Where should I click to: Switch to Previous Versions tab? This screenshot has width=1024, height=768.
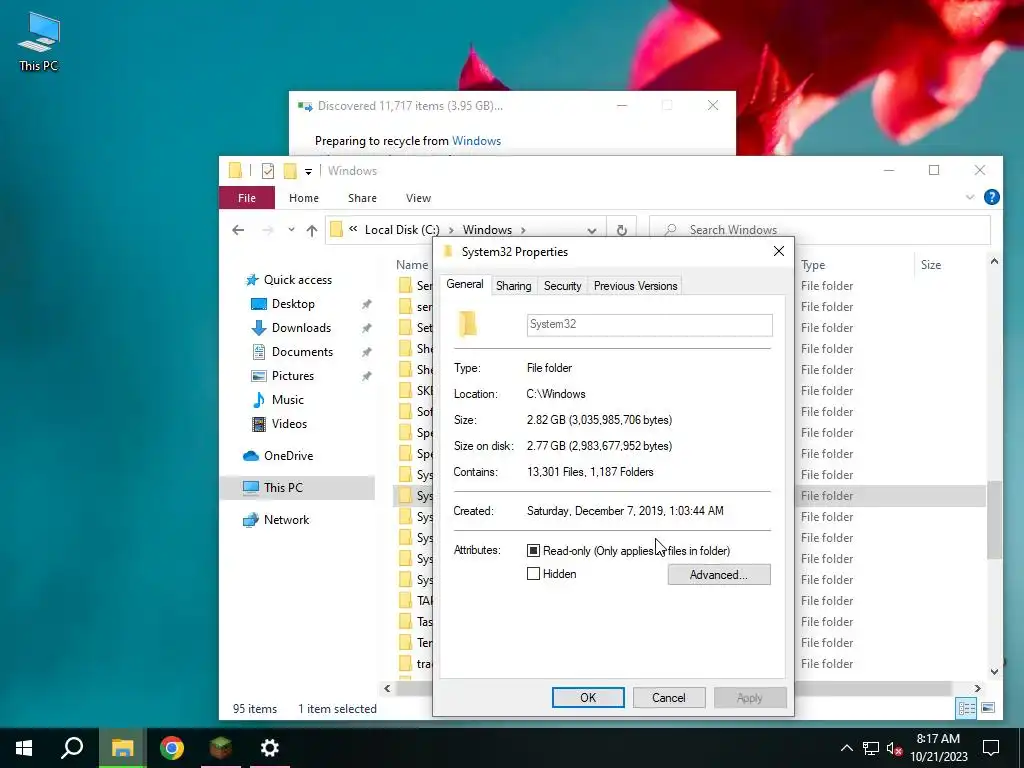635,286
